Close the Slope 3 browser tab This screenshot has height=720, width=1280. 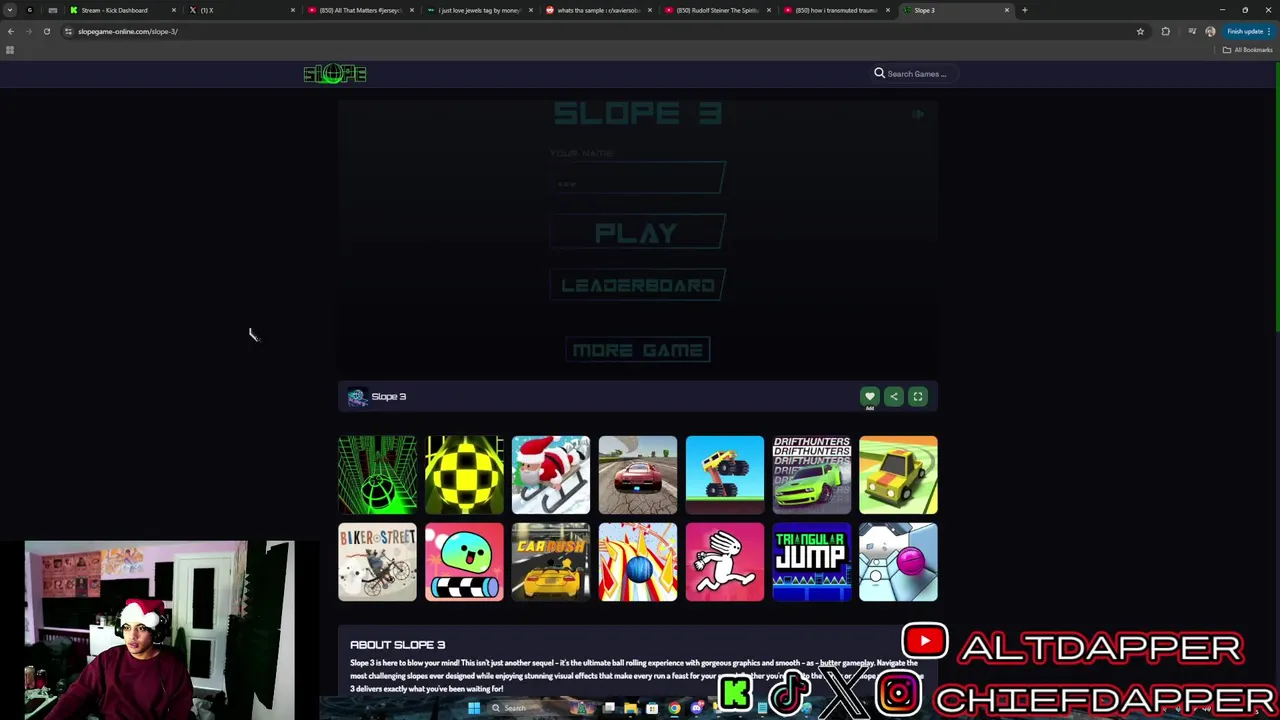[1006, 10]
